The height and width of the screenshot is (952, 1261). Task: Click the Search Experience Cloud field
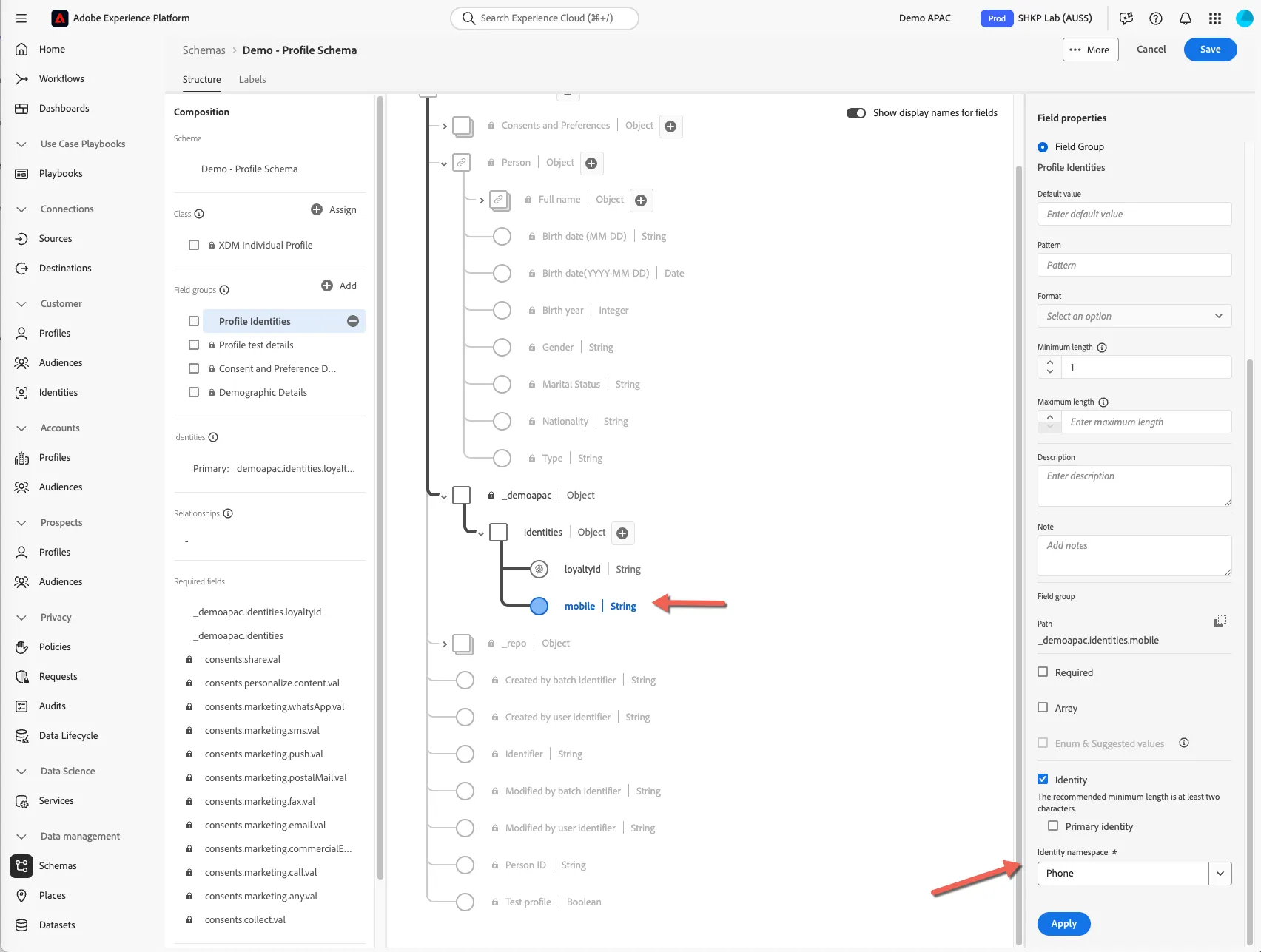(x=545, y=18)
